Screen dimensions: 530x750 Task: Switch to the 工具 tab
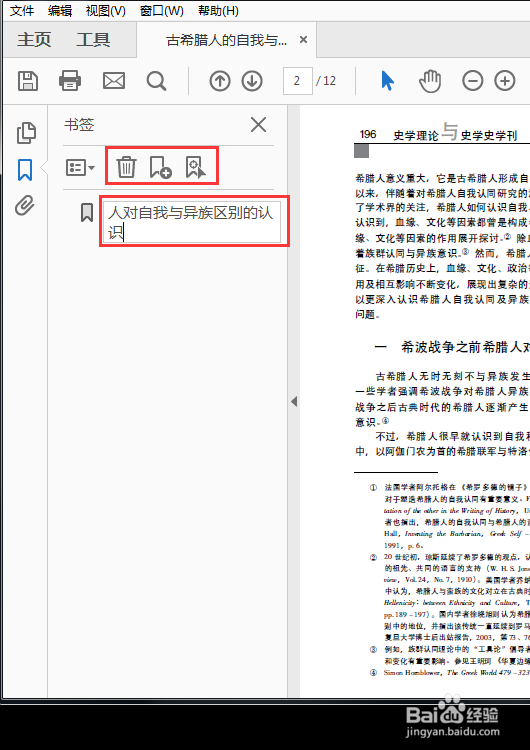coord(93,40)
